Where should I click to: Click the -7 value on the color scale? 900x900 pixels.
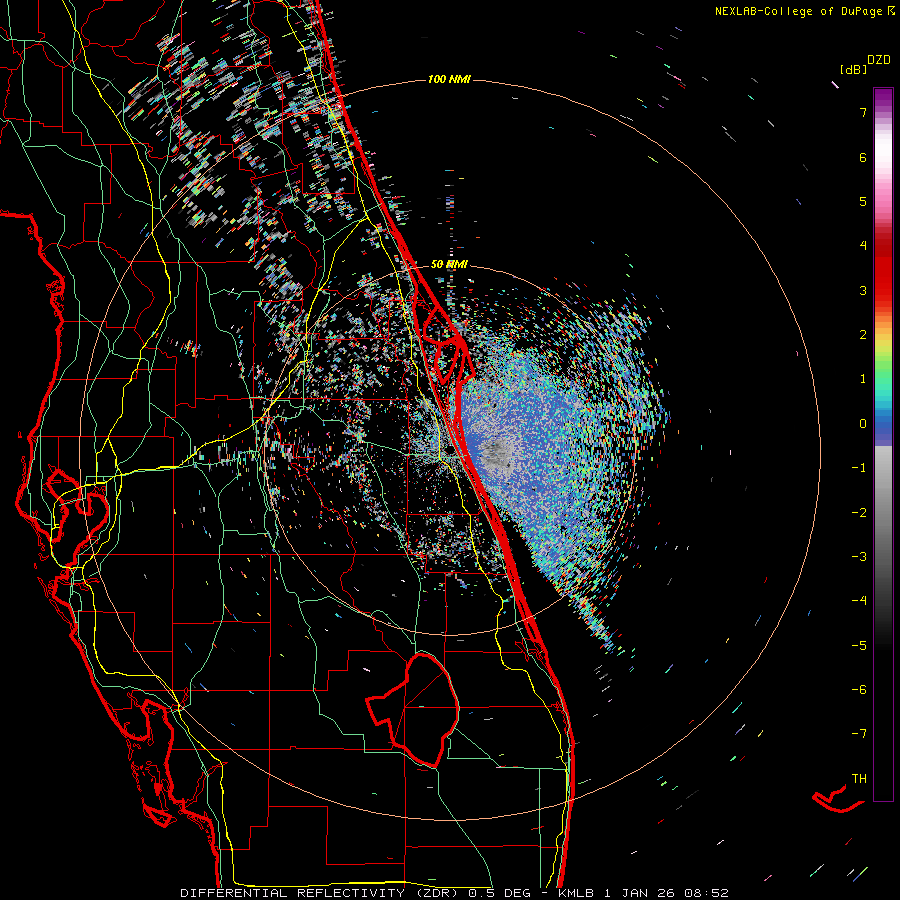(x=859, y=734)
